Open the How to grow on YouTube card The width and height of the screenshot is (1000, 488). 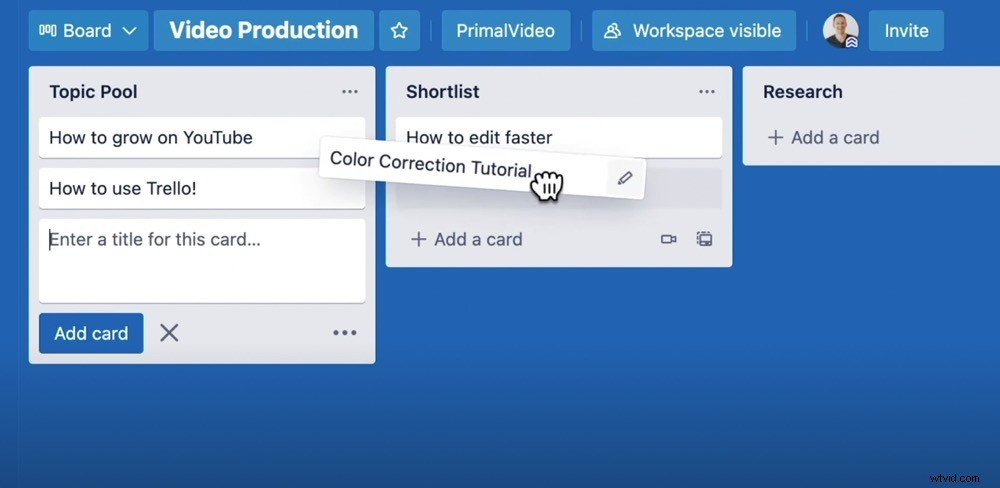[202, 137]
